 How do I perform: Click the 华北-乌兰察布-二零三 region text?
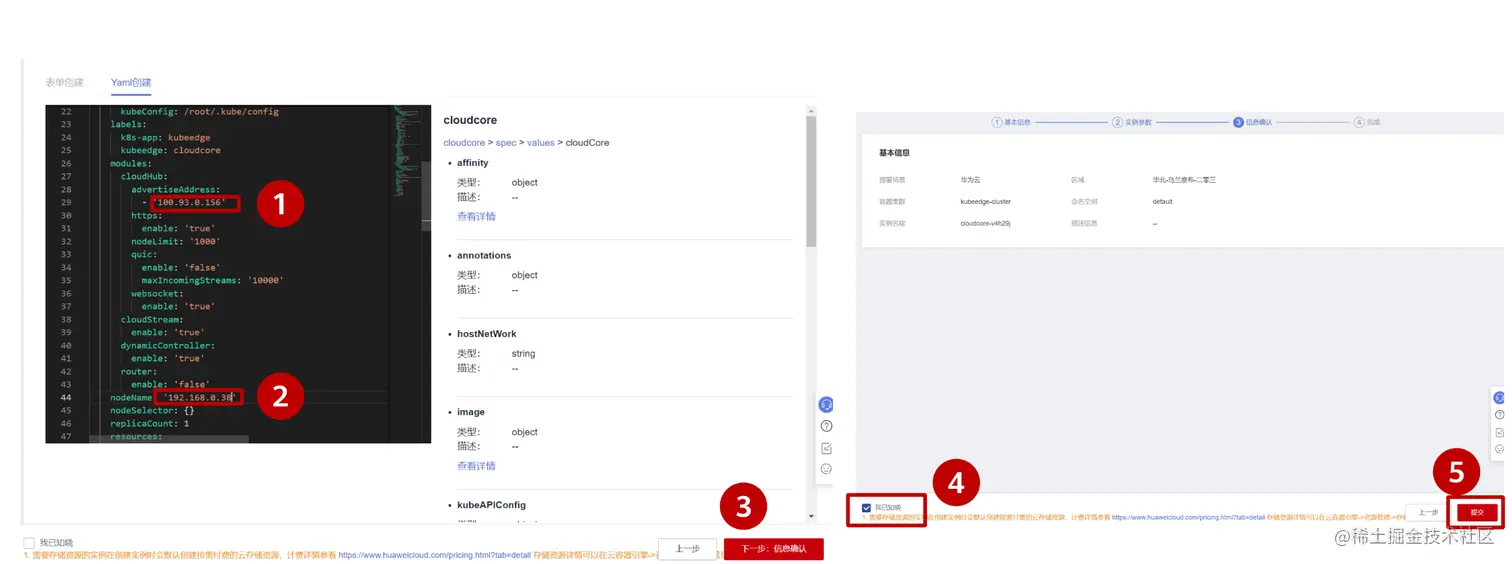click(1184, 180)
